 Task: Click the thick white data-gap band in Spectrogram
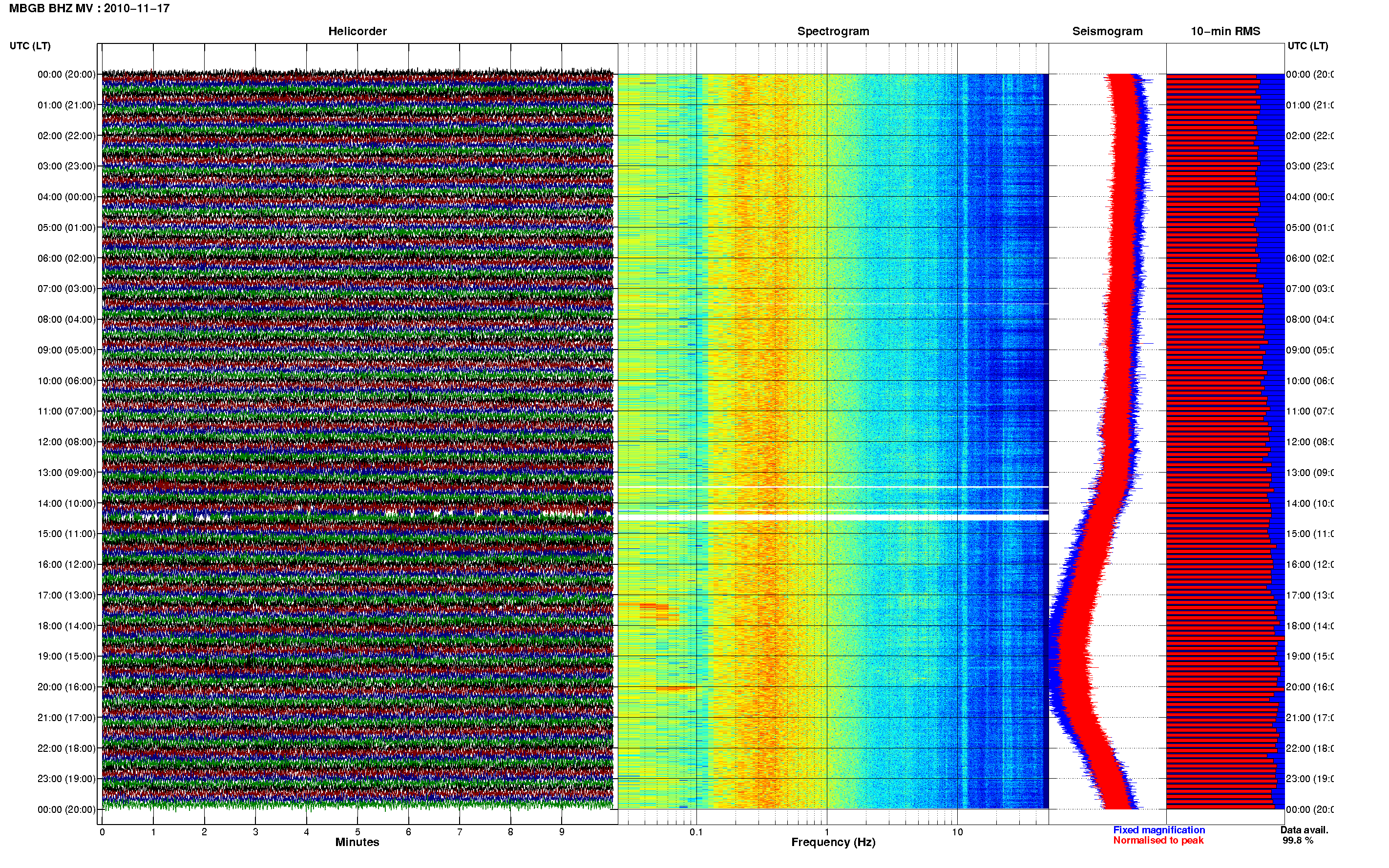click(x=833, y=517)
